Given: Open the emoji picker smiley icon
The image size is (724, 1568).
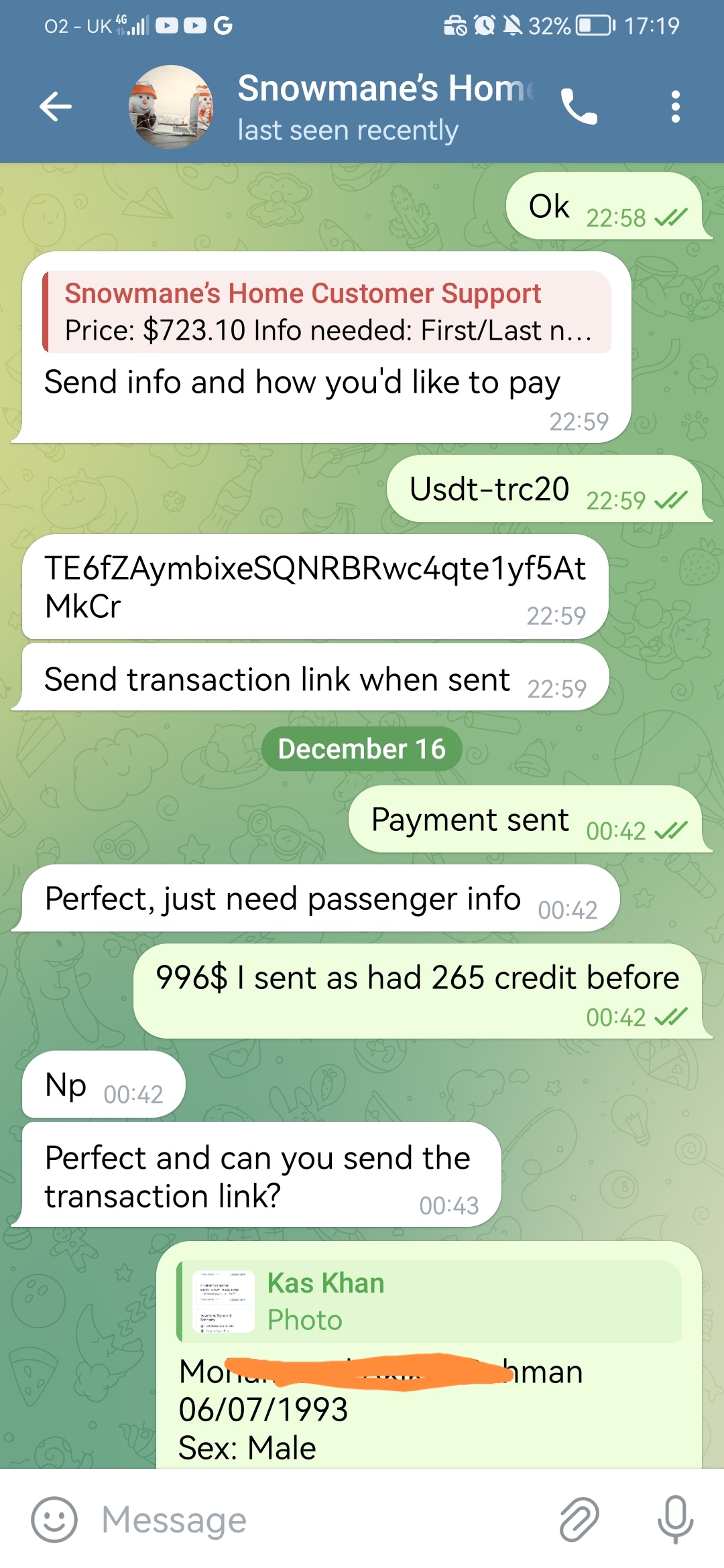Looking at the screenshot, I should (54, 1520).
